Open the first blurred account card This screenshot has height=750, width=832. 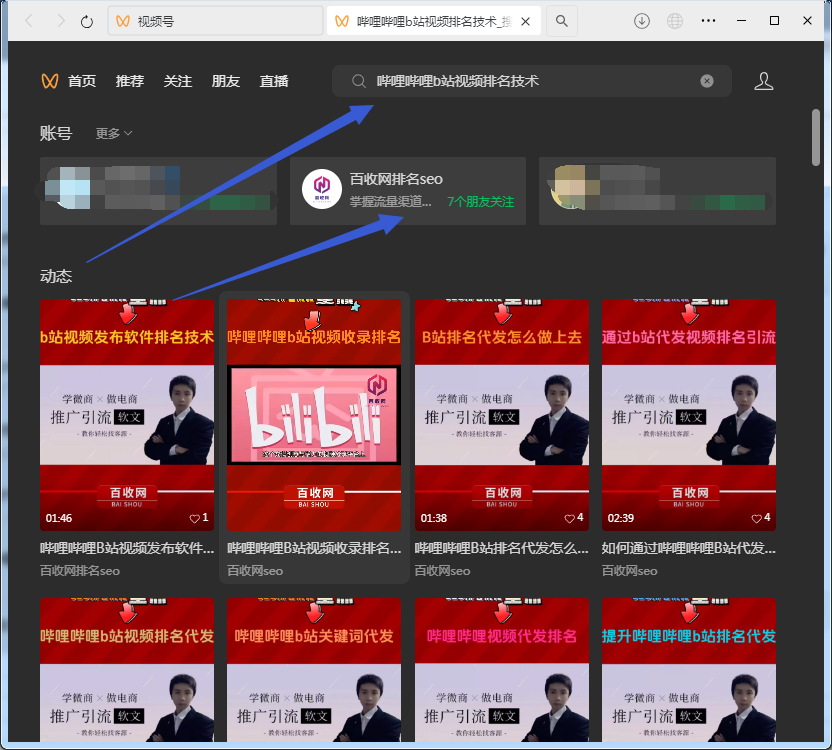click(158, 191)
